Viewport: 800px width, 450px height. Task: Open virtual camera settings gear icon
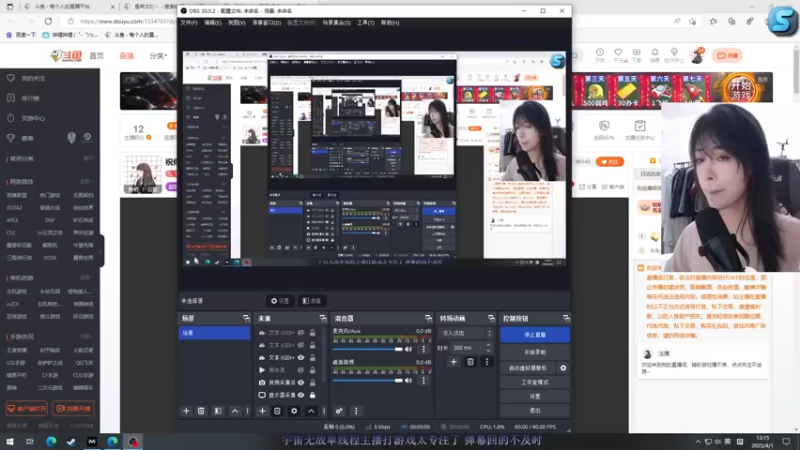[x=563, y=368]
